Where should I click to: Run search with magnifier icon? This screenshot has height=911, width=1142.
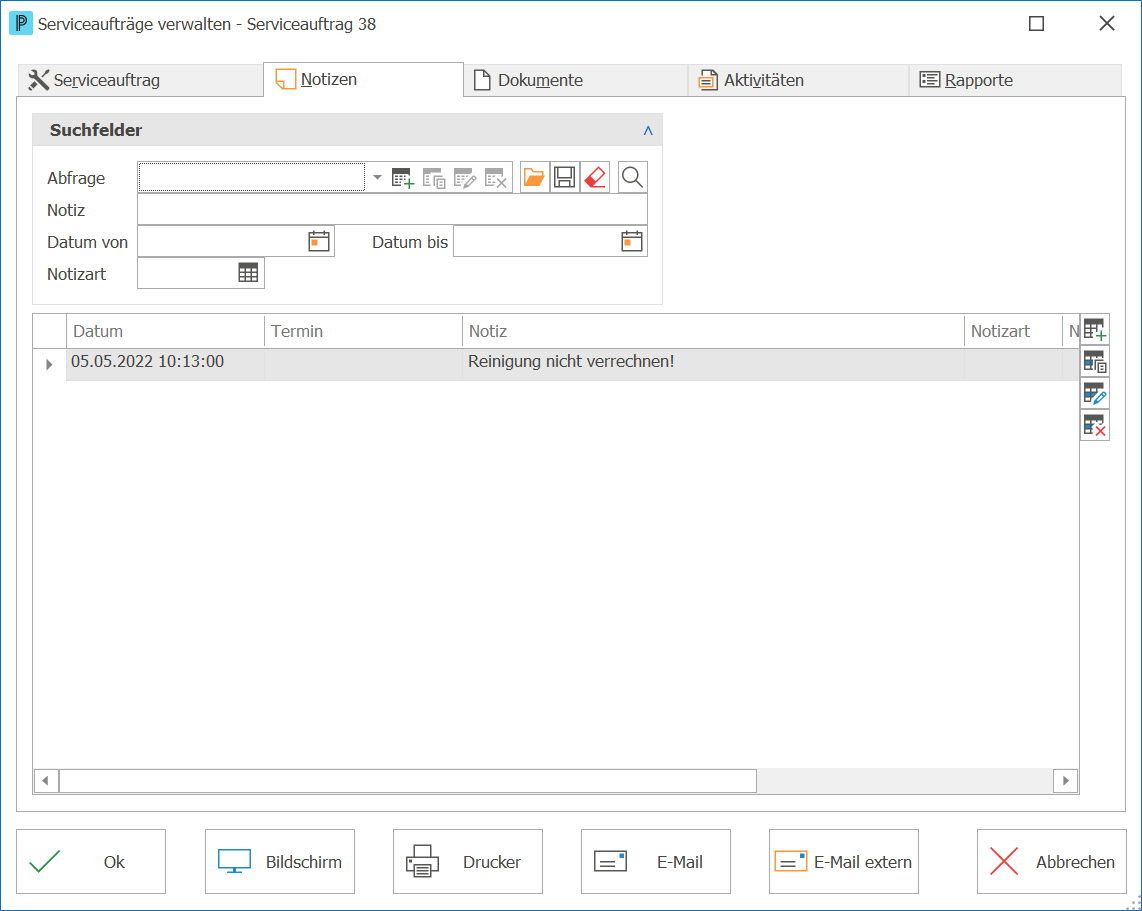tap(632, 177)
